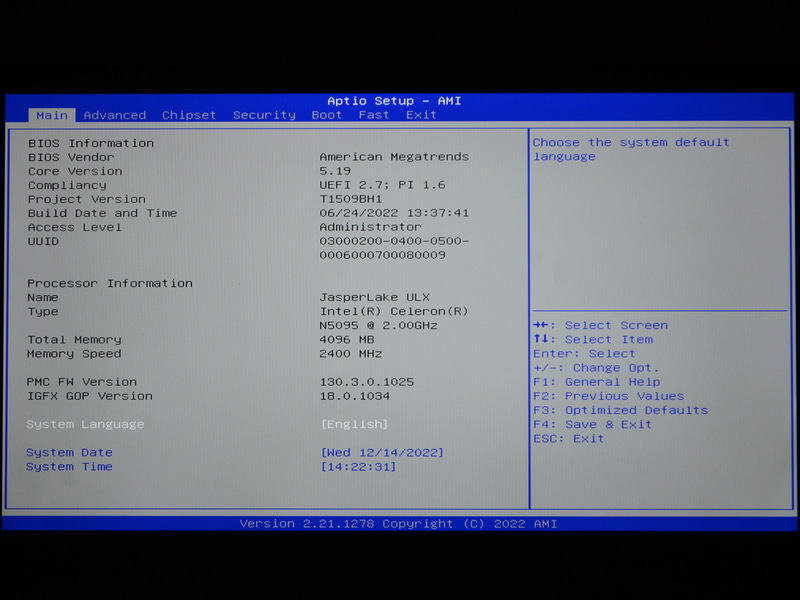Click the F1: General Help hint
Viewport: 800px width, 600px height.
pyautogui.click(x=597, y=382)
